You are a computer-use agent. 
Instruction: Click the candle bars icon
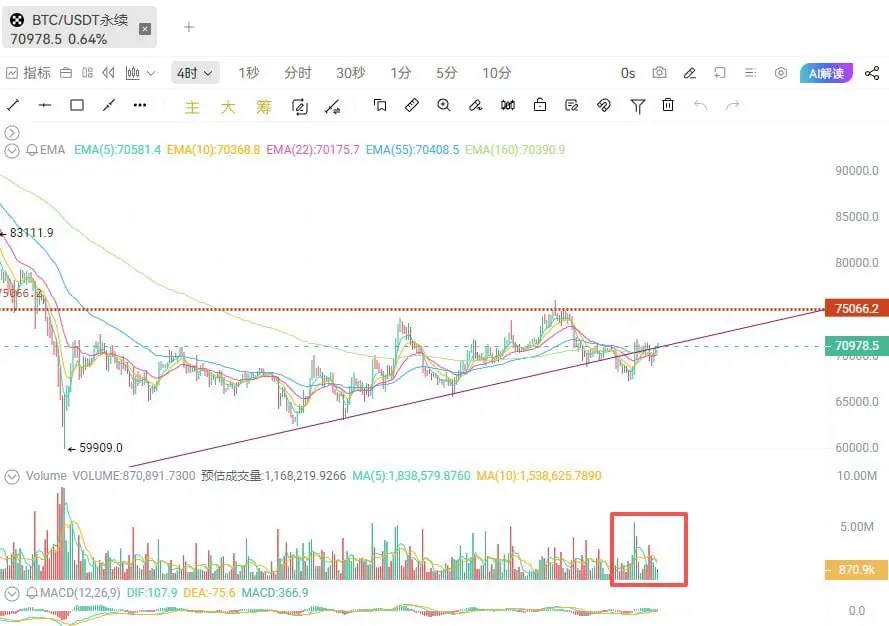point(508,105)
